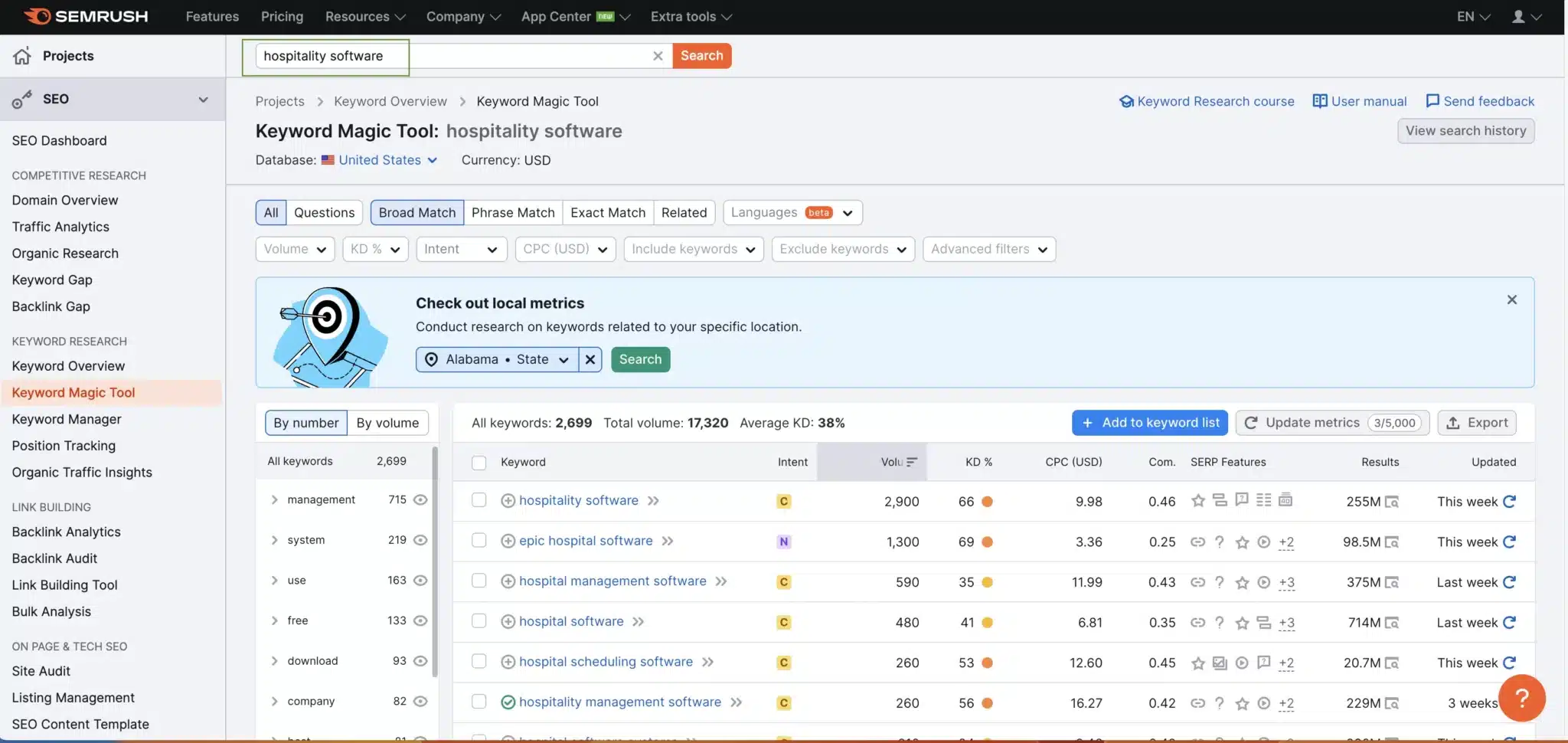Image resolution: width=1568 pixels, height=743 pixels.
Task: Open the KD % filter dropdown
Action: [x=375, y=249]
